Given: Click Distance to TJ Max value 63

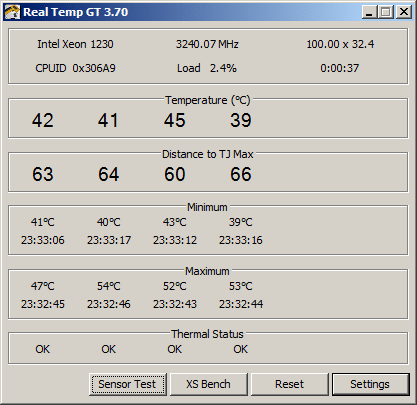Looking at the screenshot, I should click(43, 174).
